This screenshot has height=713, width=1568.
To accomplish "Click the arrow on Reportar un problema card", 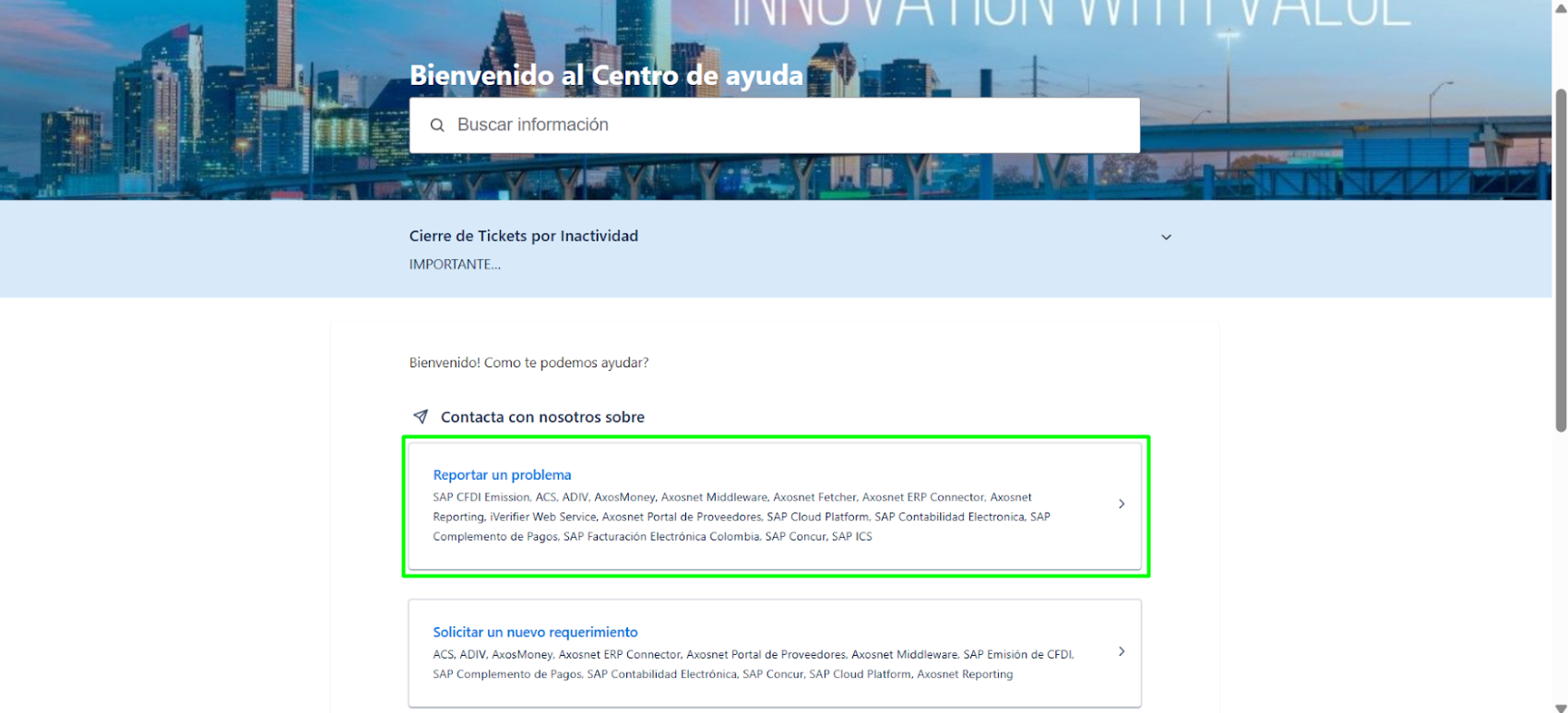I will pos(1121,504).
